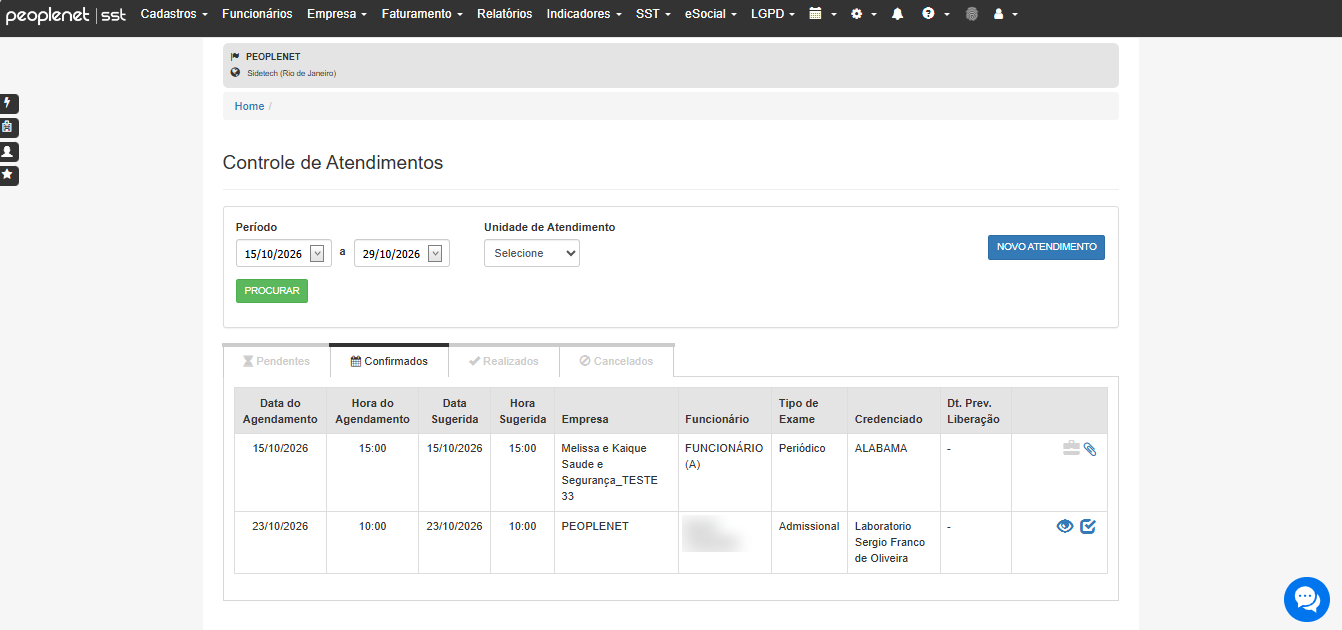
Task: Click the Data Sugerida column header
Action: point(454,411)
